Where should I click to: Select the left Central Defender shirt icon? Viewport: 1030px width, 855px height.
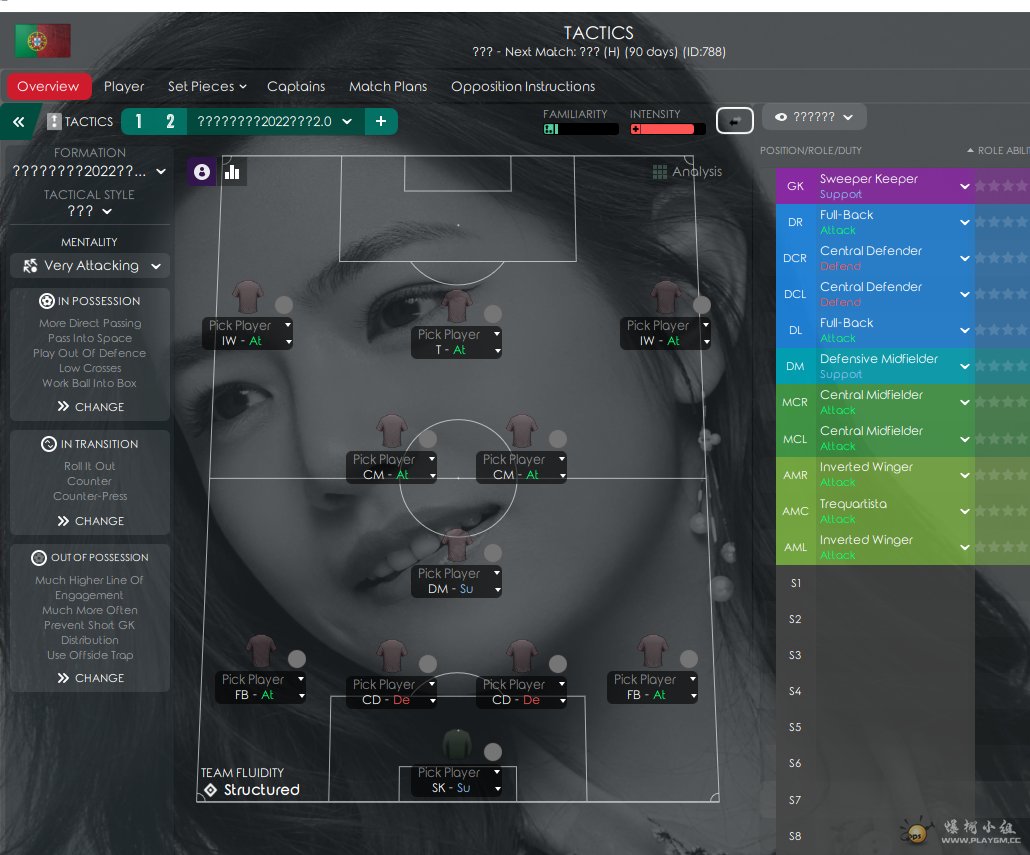392,656
